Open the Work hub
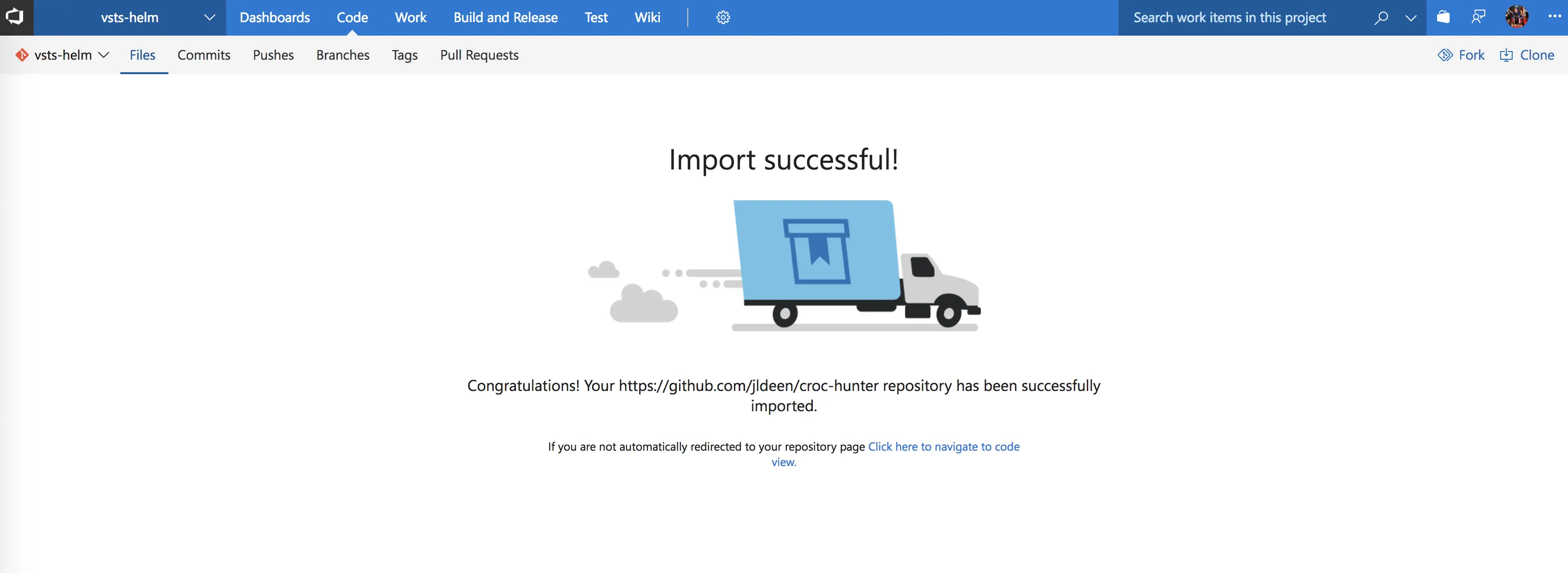This screenshot has height=573, width=1568. [410, 17]
